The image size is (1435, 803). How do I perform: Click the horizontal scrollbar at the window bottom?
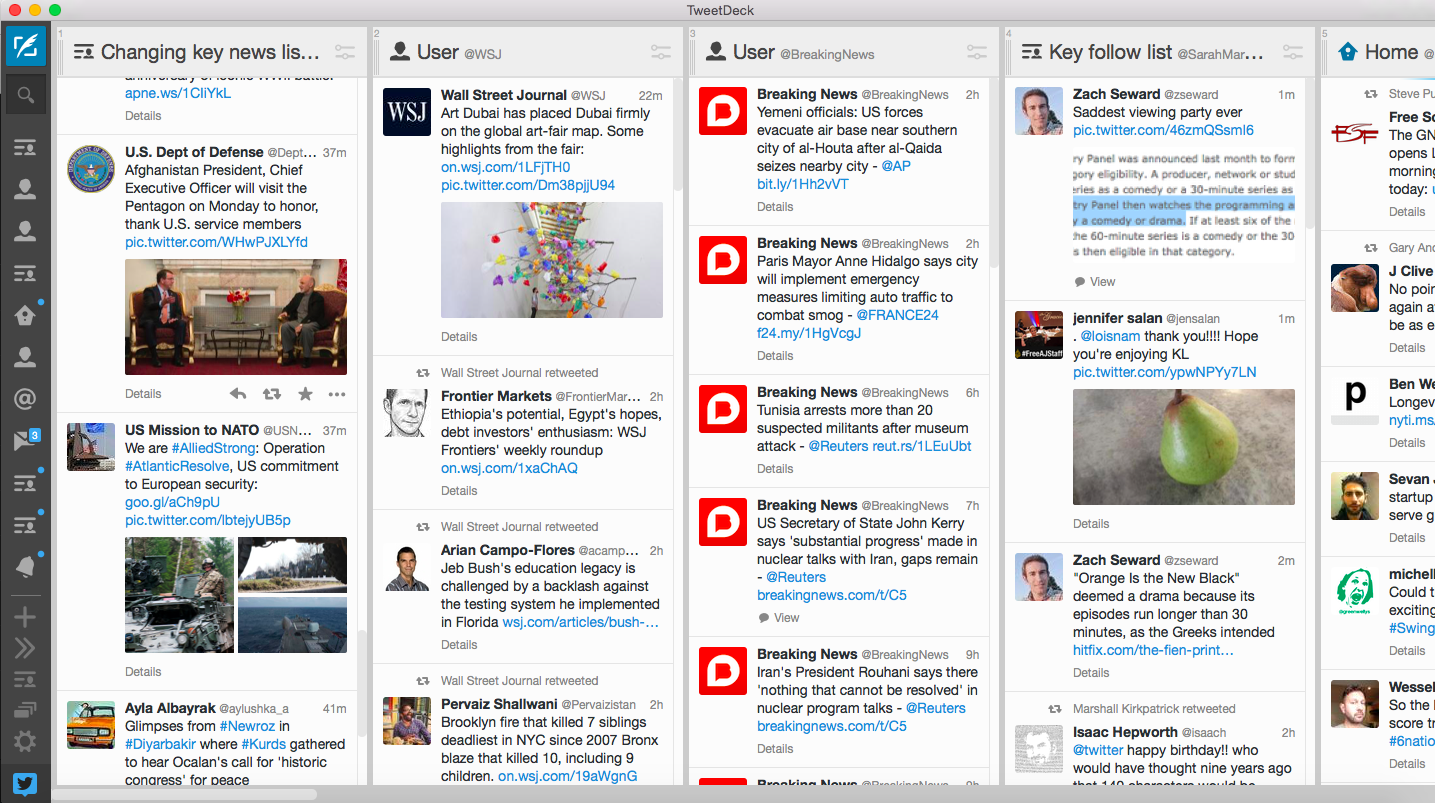click(x=185, y=795)
